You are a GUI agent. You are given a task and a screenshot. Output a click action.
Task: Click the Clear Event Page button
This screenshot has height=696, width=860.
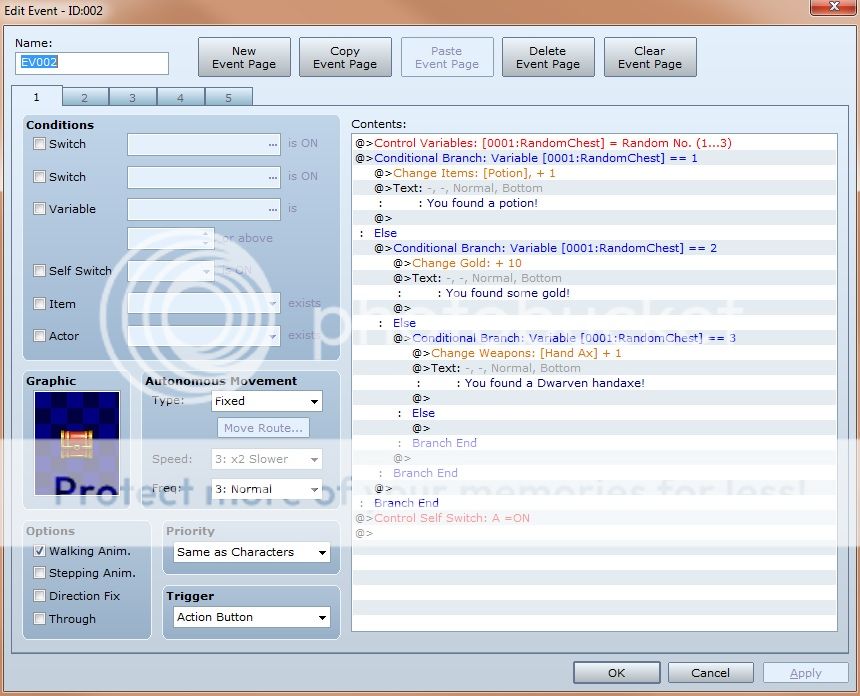[x=650, y=57]
